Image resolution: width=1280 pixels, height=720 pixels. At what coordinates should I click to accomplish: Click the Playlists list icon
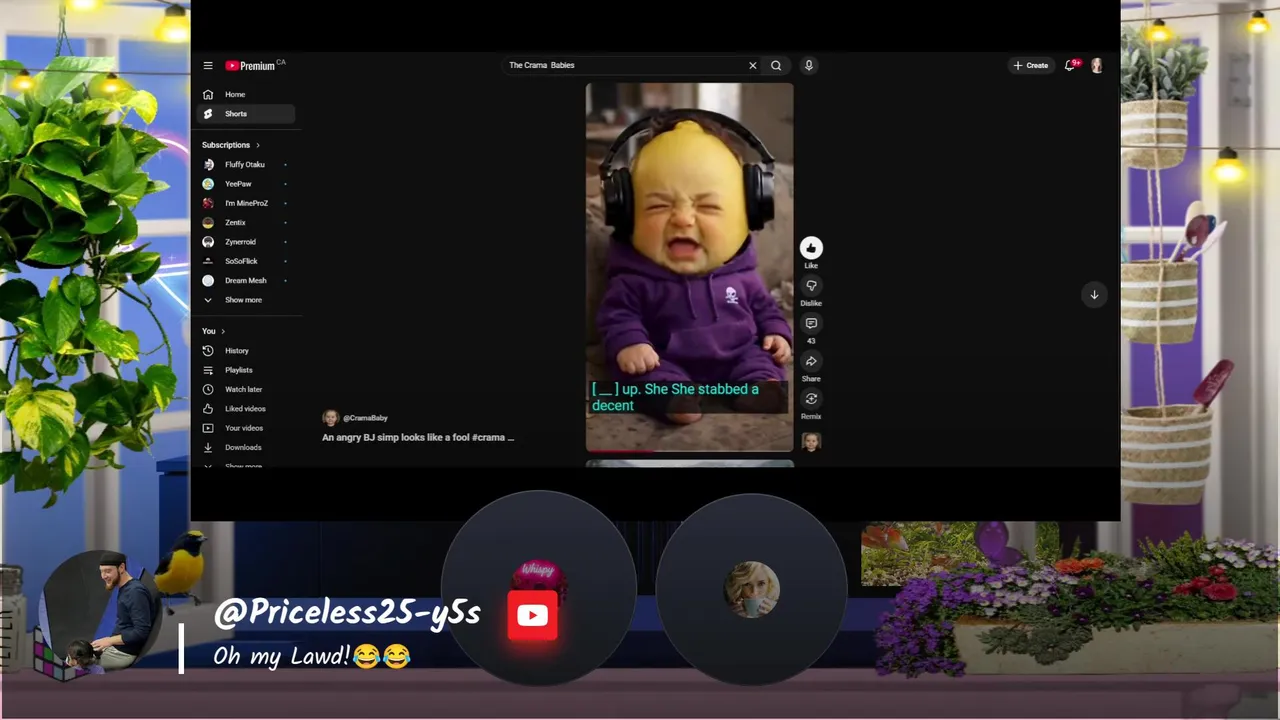coord(208,370)
